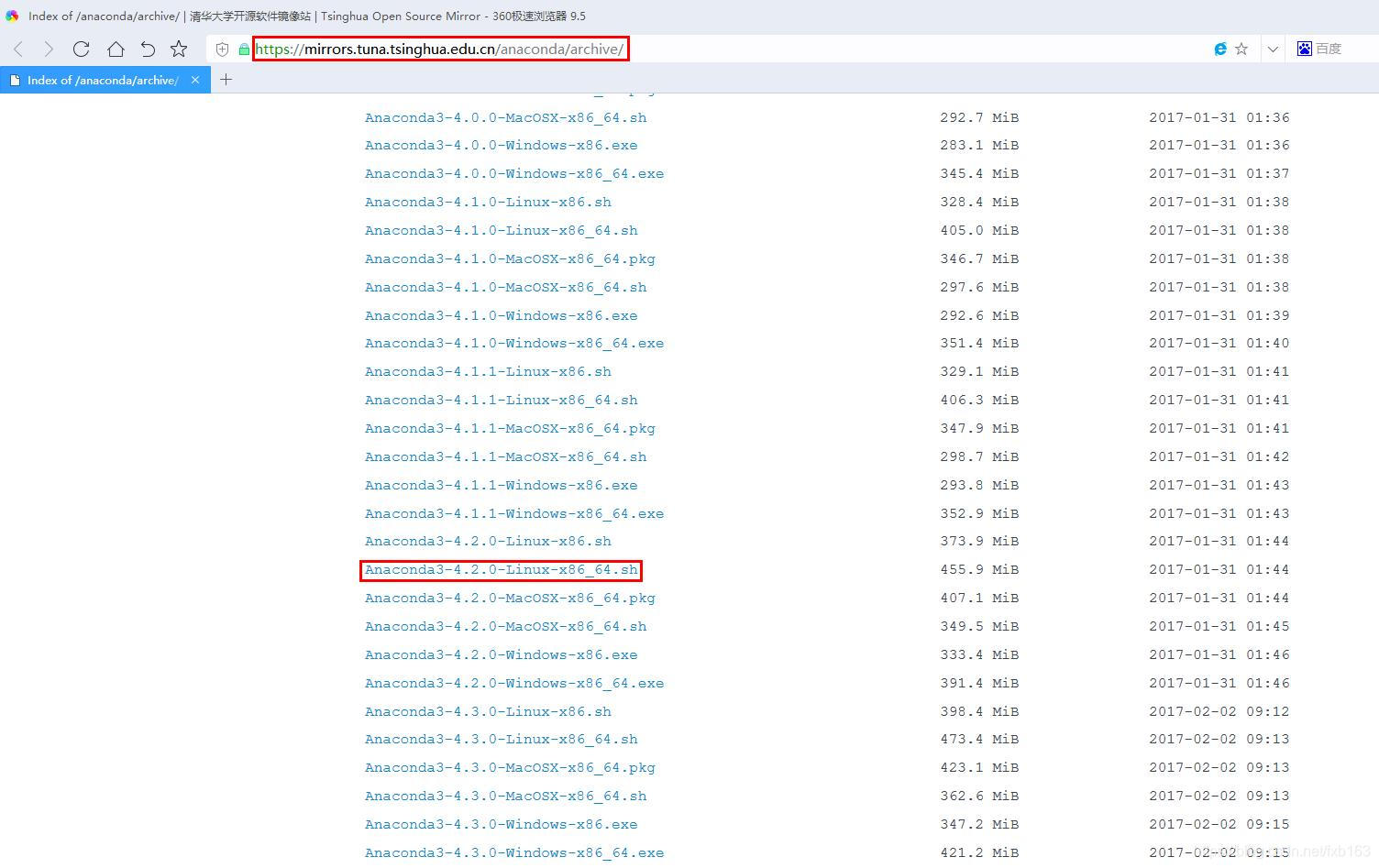Click Anaconda3-4.1.0-Linux-x86_64.sh
This screenshot has width=1379, height=868.
[501, 231]
